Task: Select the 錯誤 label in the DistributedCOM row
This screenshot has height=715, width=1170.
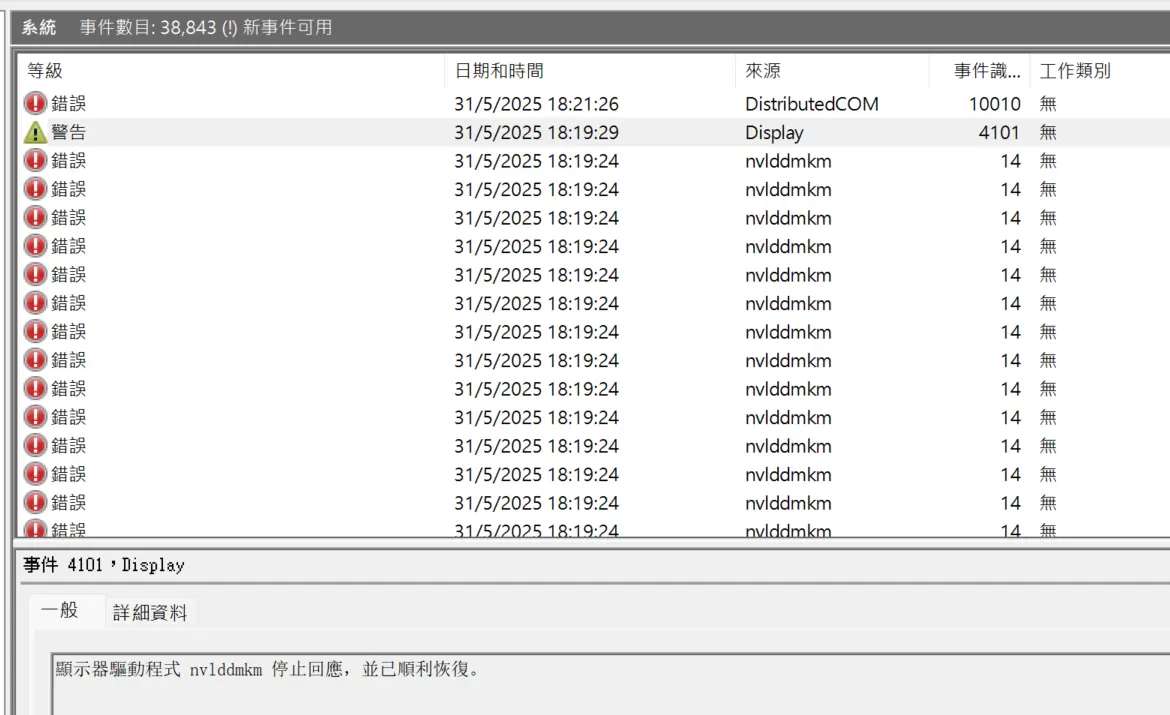Action: coord(69,103)
